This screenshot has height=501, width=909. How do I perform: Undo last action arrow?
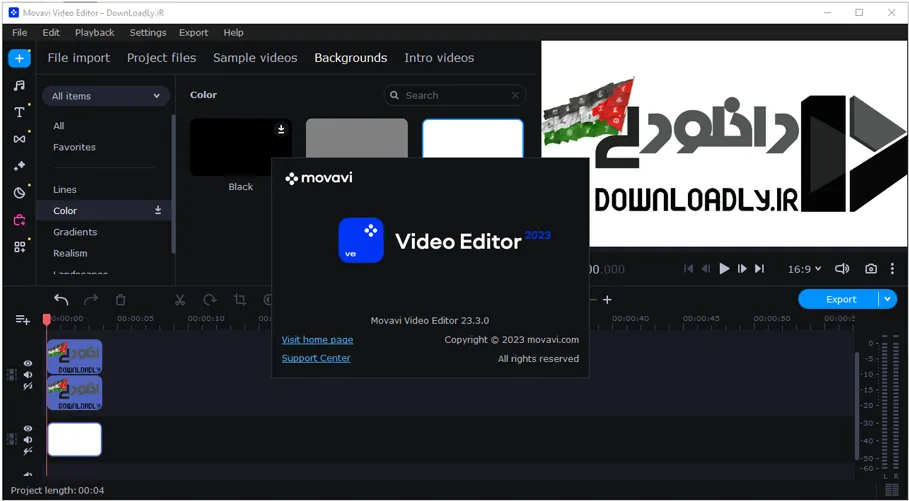coord(61,300)
